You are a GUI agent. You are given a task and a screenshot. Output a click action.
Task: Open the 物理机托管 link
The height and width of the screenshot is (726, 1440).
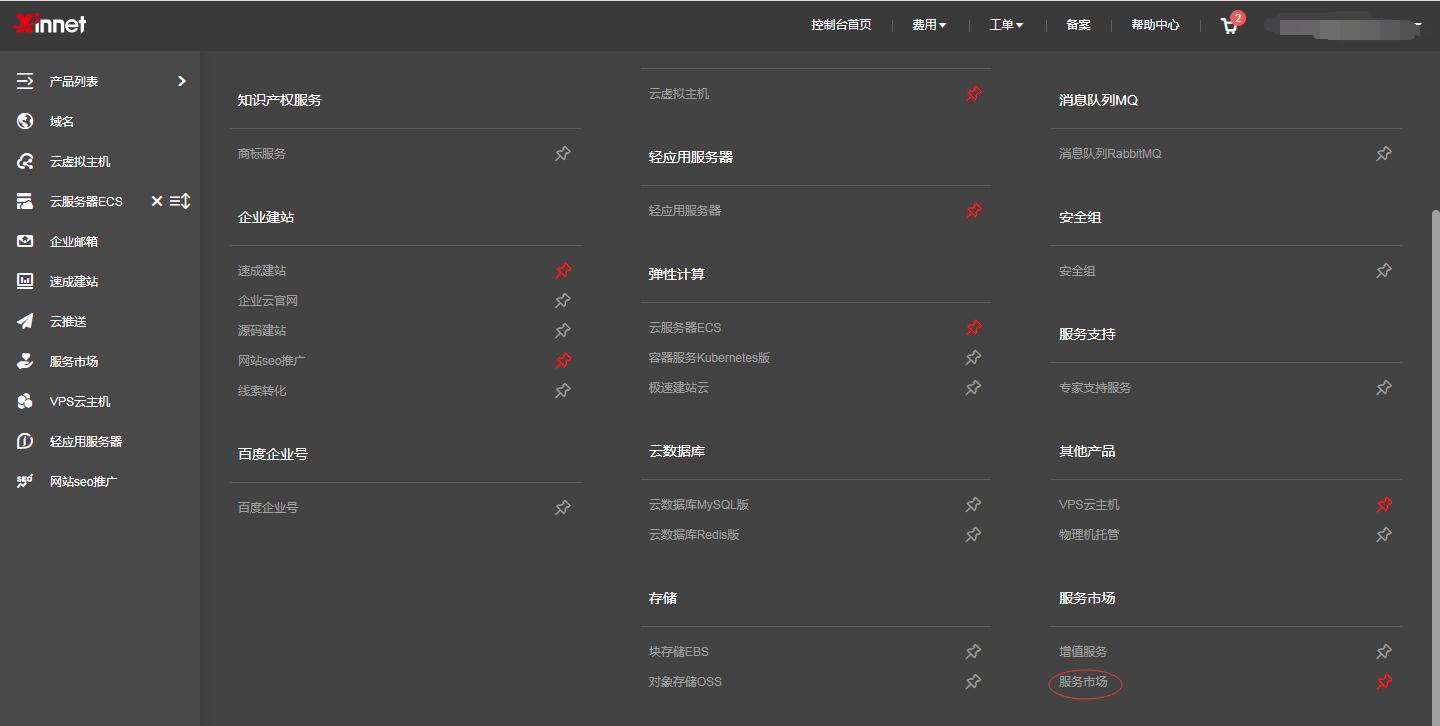point(1089,535)
